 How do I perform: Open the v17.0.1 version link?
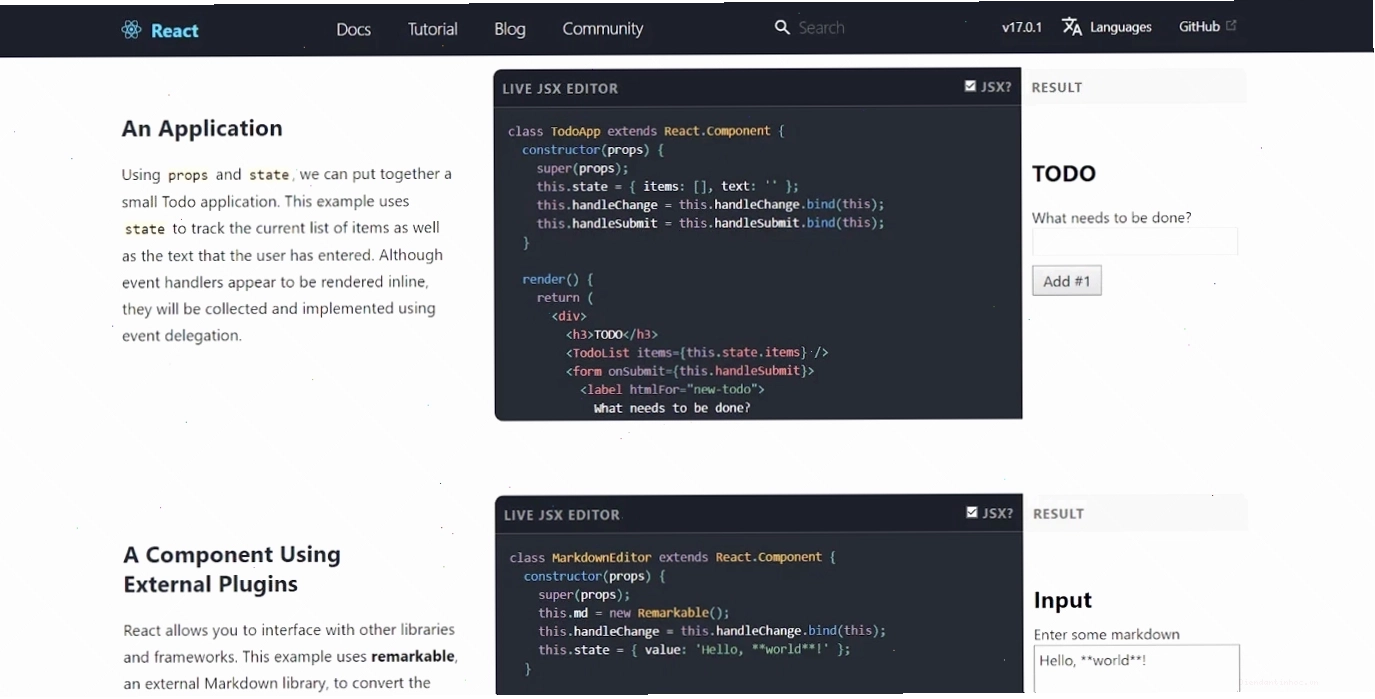tap(1022, 27)
